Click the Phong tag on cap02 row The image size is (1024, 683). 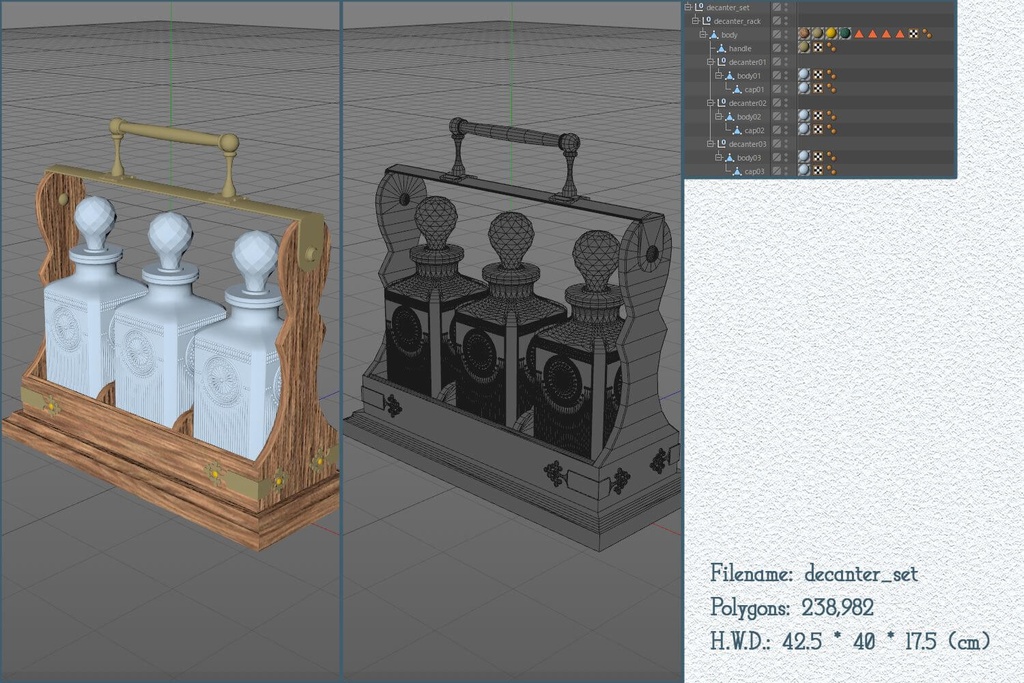(x=831, y=130)
